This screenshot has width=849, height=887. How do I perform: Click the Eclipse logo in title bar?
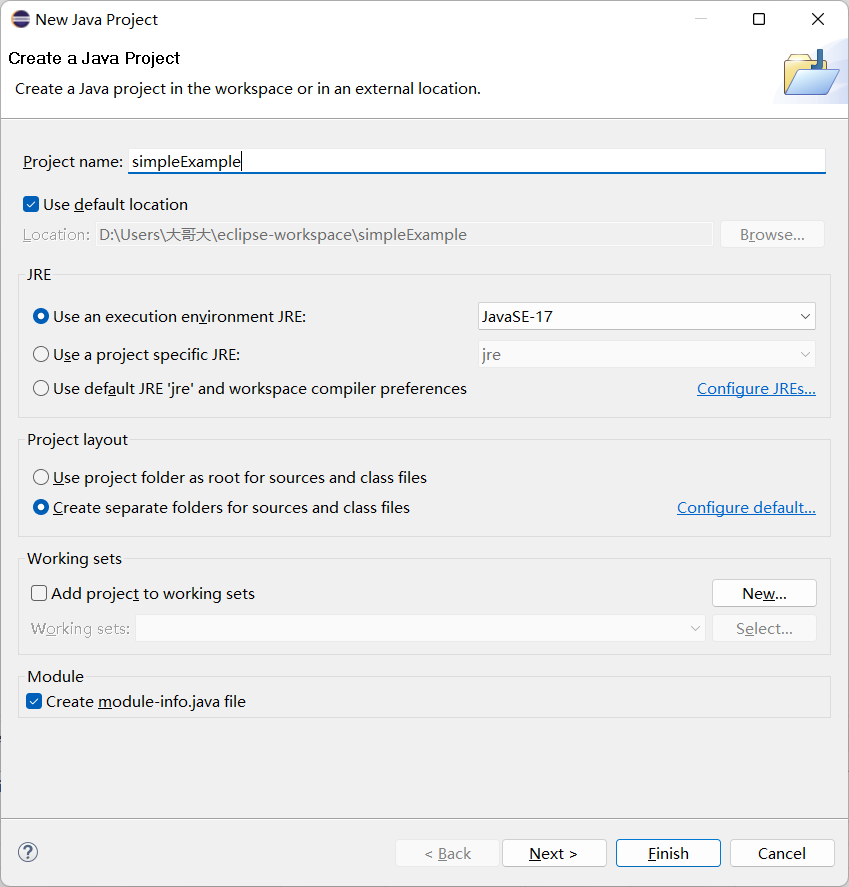coord(20,19)
